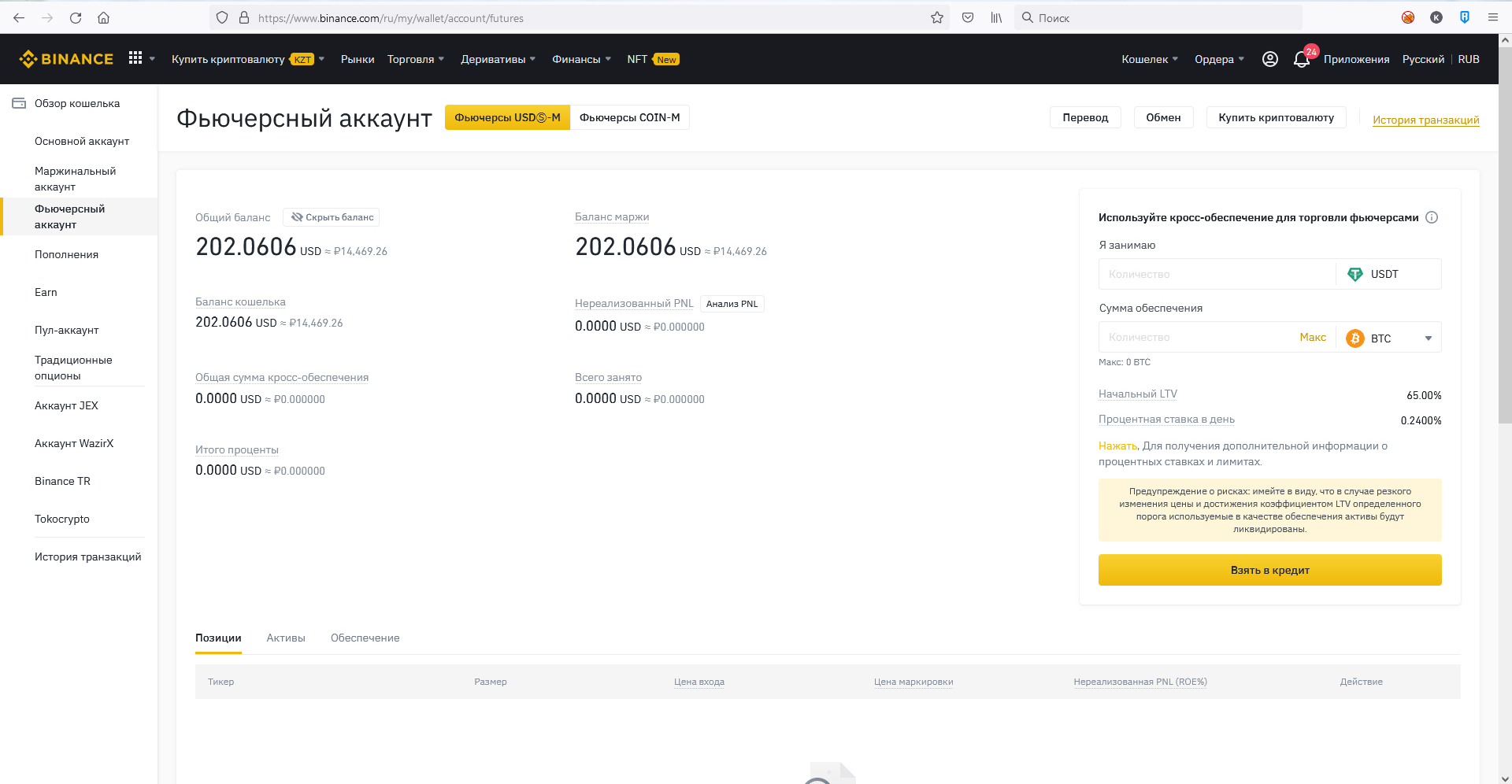Screen dimensions: 1512x784
Task: Click the Анализ PNL button
Action: click(732, 304)
